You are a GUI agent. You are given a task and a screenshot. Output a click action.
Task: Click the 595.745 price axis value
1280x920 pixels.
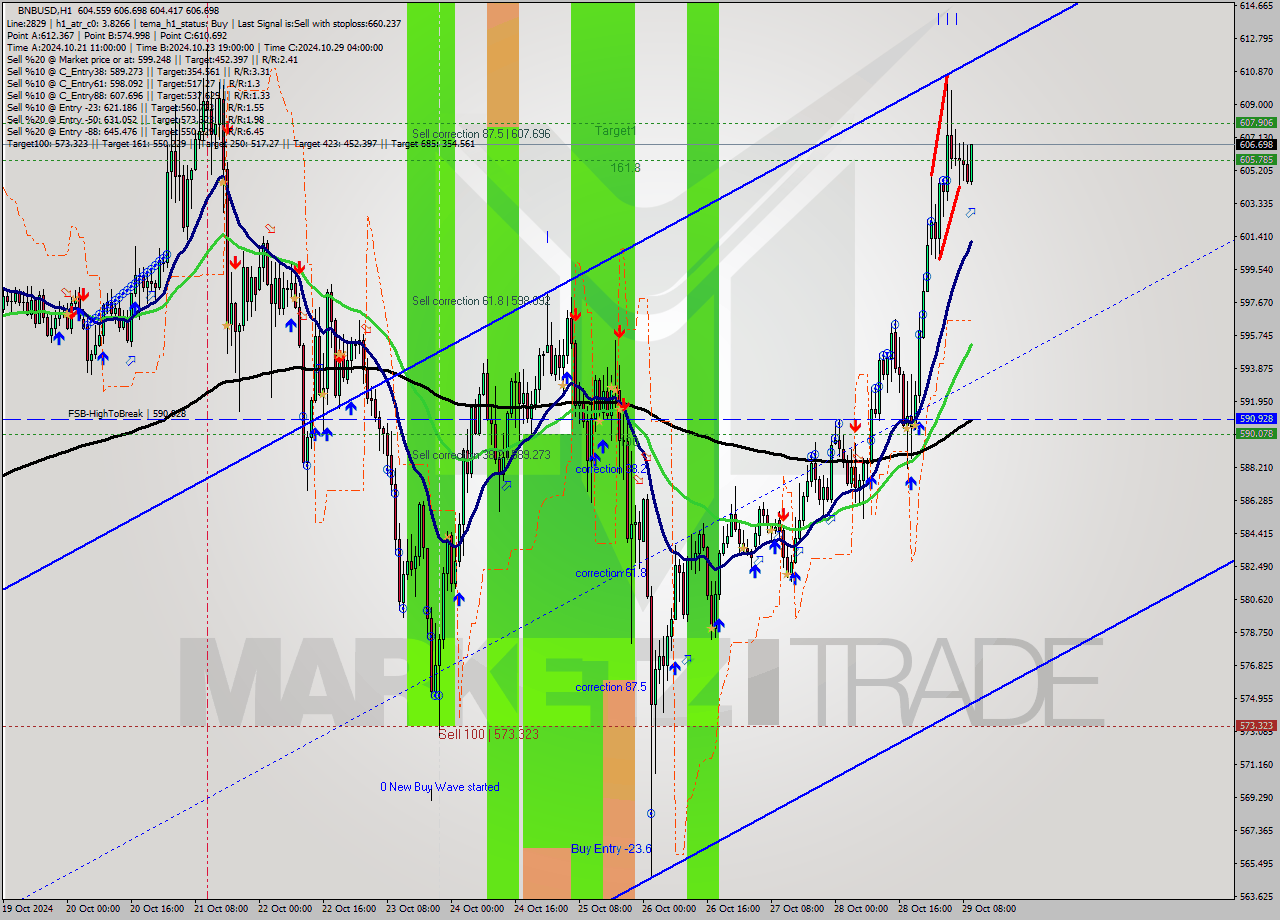pyautogui.click(x=1256, y=335)
